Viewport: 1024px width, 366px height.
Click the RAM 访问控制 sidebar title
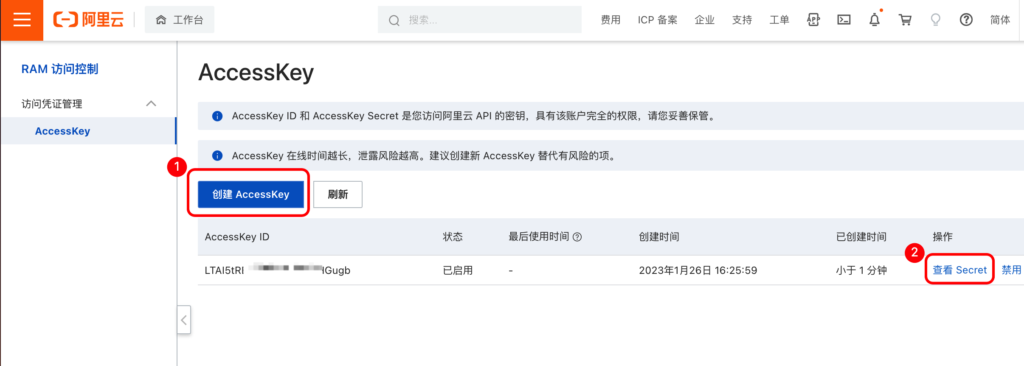(60, 69)
